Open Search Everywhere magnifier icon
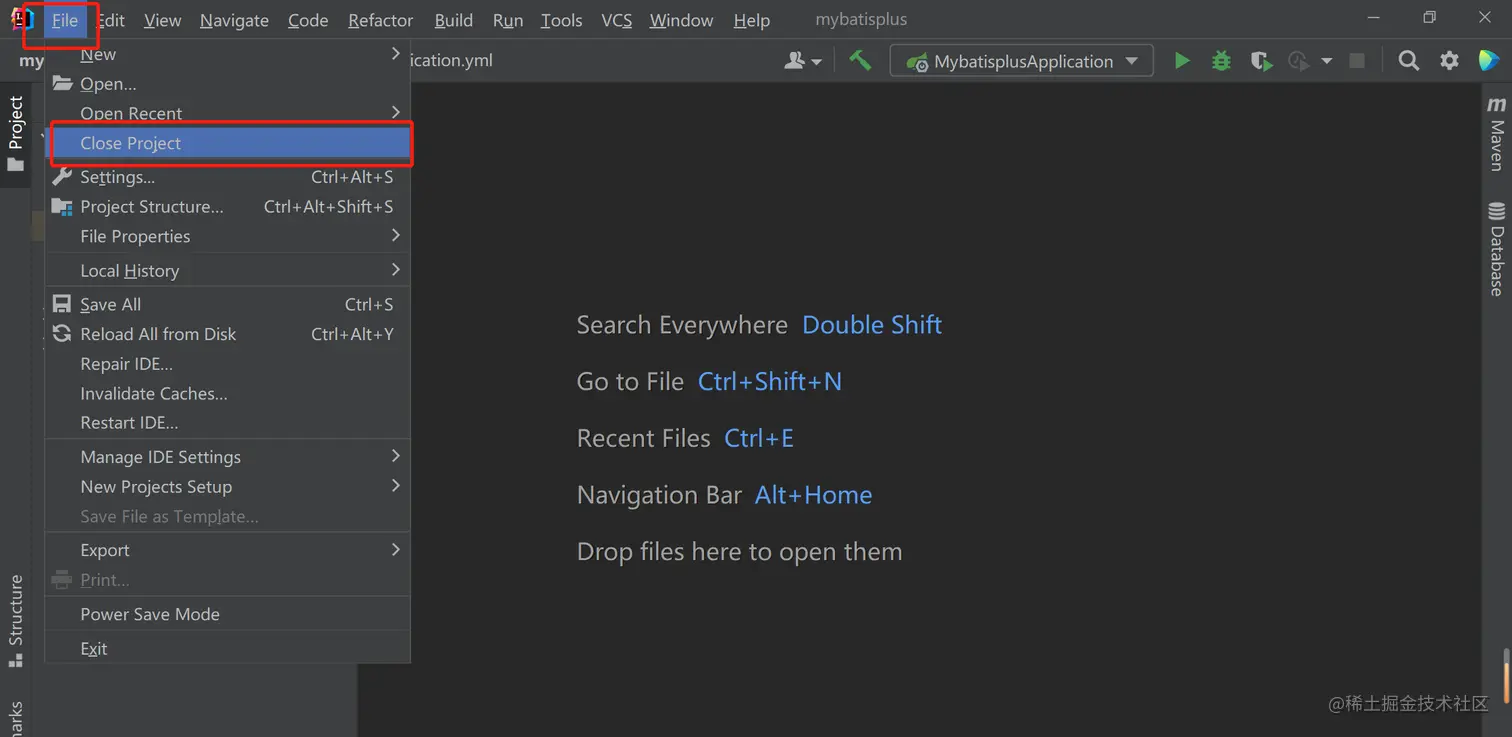The width and height of the screenshot is (1512, 737). point(1408,61)
